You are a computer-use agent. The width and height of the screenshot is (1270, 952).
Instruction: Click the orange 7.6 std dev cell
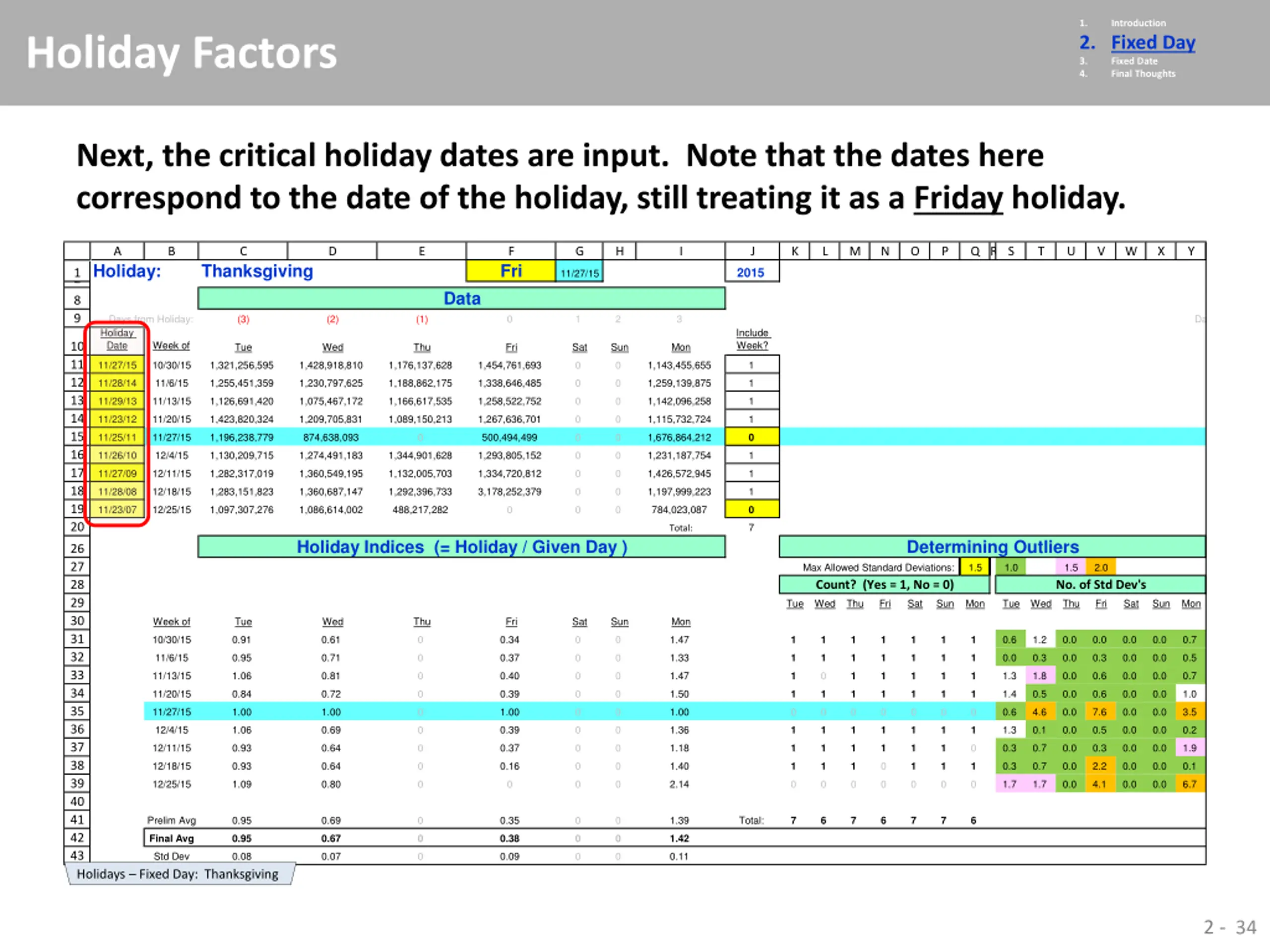coord(1099,712)
